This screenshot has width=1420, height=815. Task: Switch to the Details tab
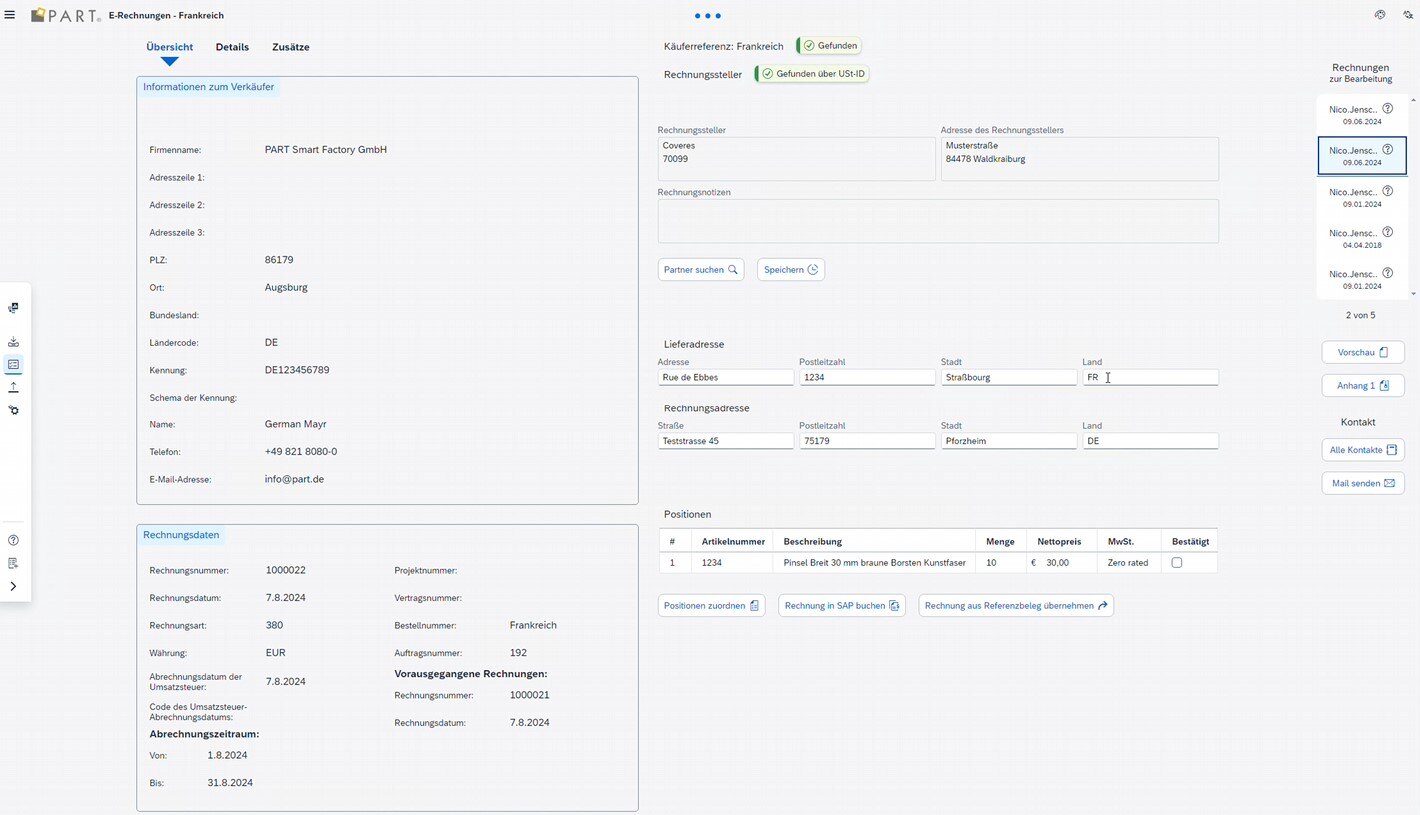point(232,47)
